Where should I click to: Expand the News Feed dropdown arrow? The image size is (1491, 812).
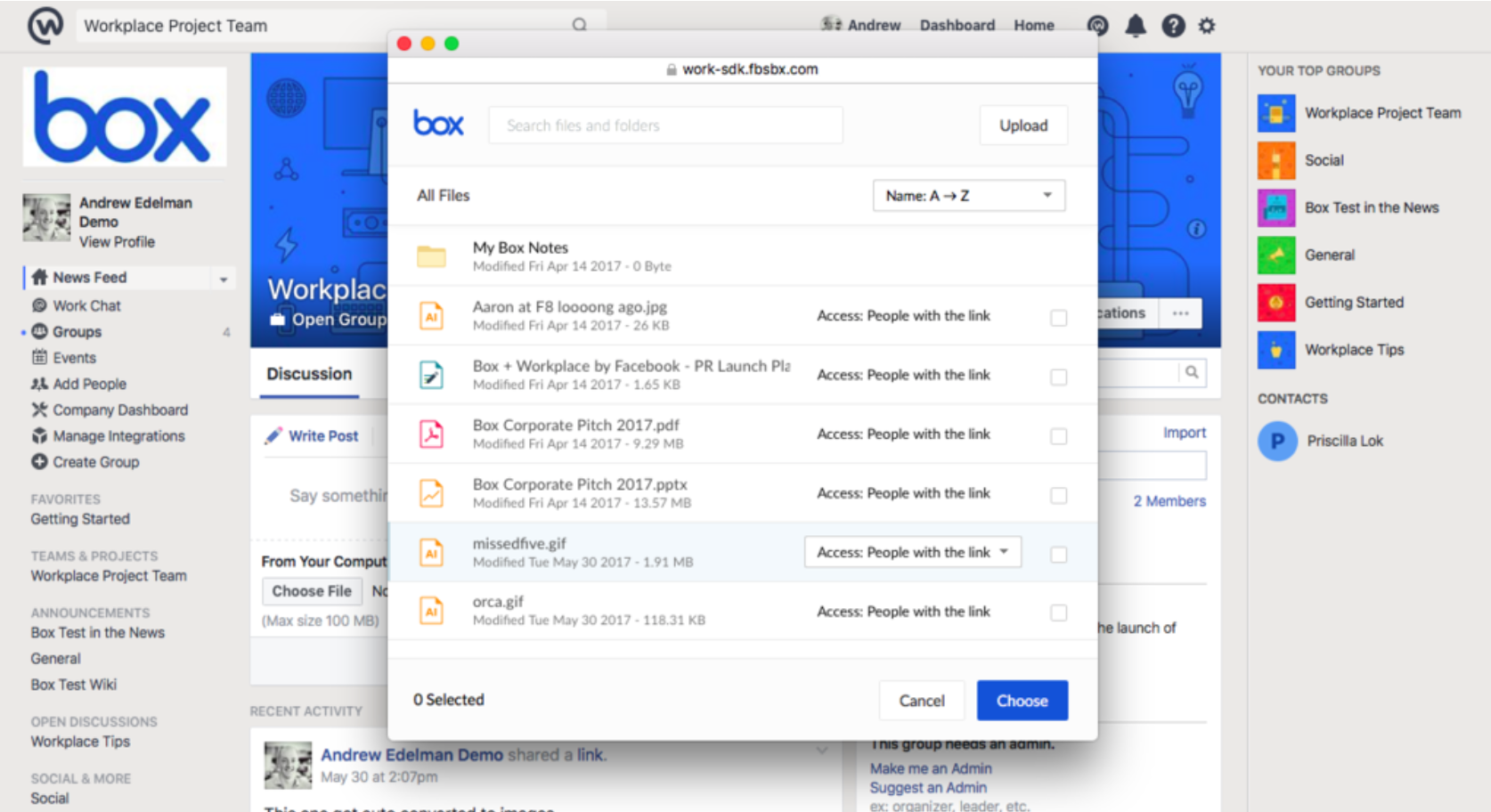tap(224, 280)
